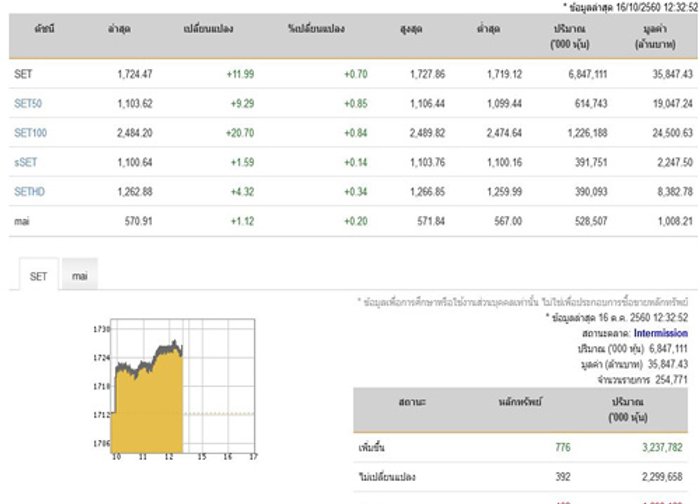Screen dimensions: 700x504
Task: Select mai change value +1.12
Action: [x=242, y=221]
